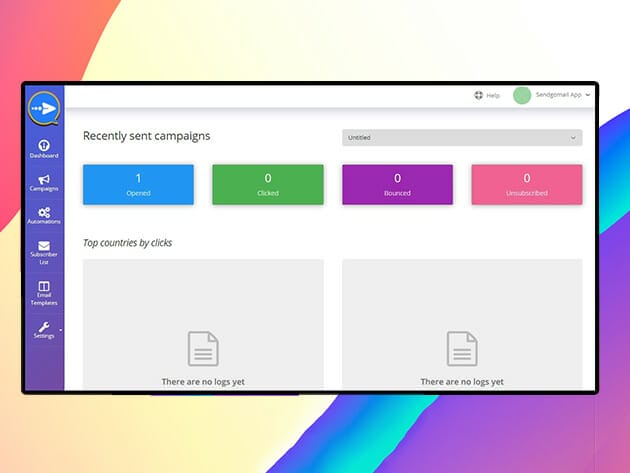Expand the account chevron beside Sendgmail App
Image resolution: width=630 pixels, height=473 pixels.
[588, 95]
